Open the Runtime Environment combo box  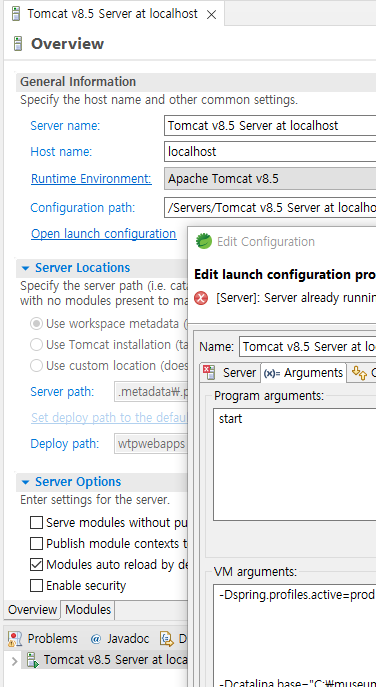(x=270, y=179)
